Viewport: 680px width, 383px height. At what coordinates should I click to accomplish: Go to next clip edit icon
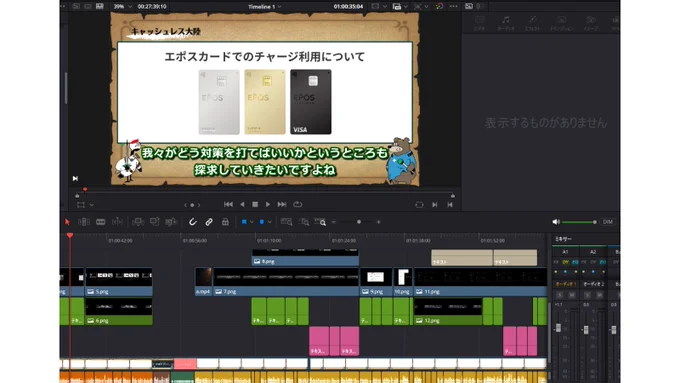coord(435,205)
